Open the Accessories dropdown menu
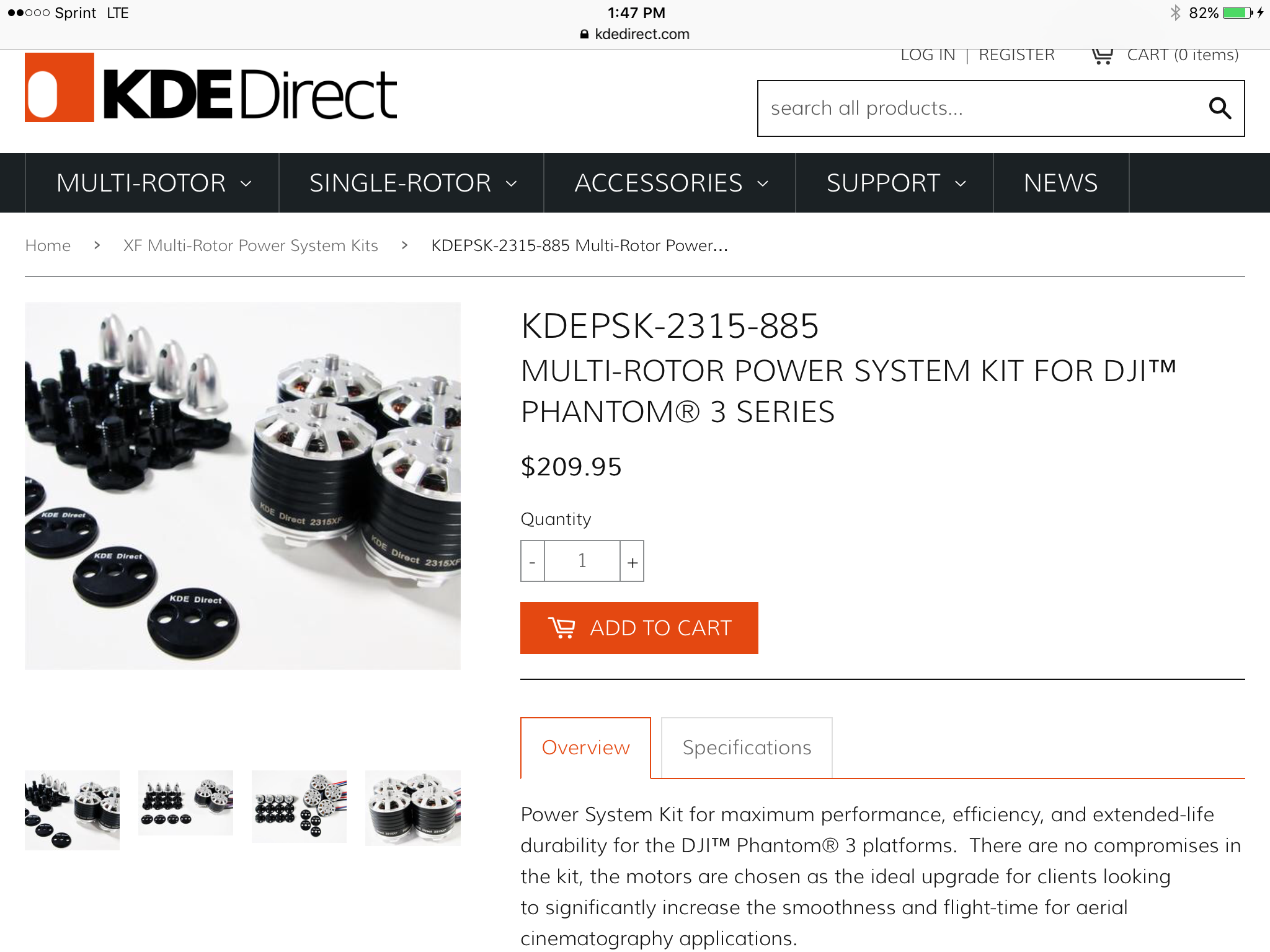Screen dimensions: 1270x952 point(670,183)
